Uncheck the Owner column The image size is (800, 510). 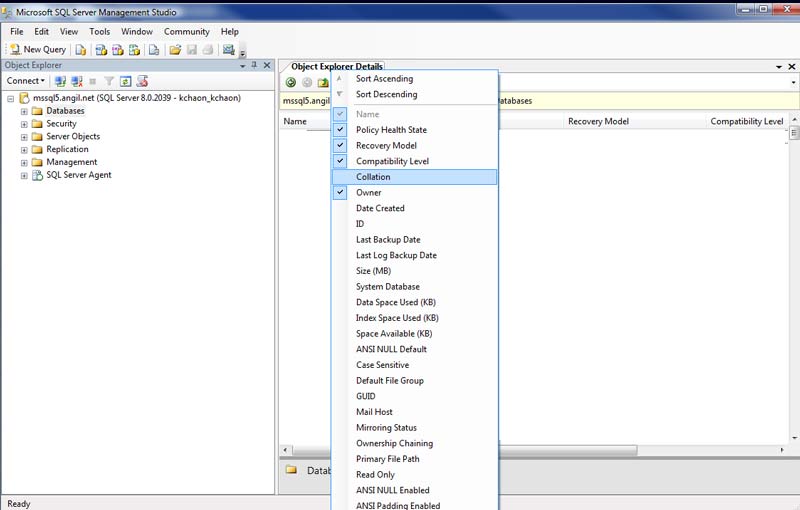coord(414,192)
